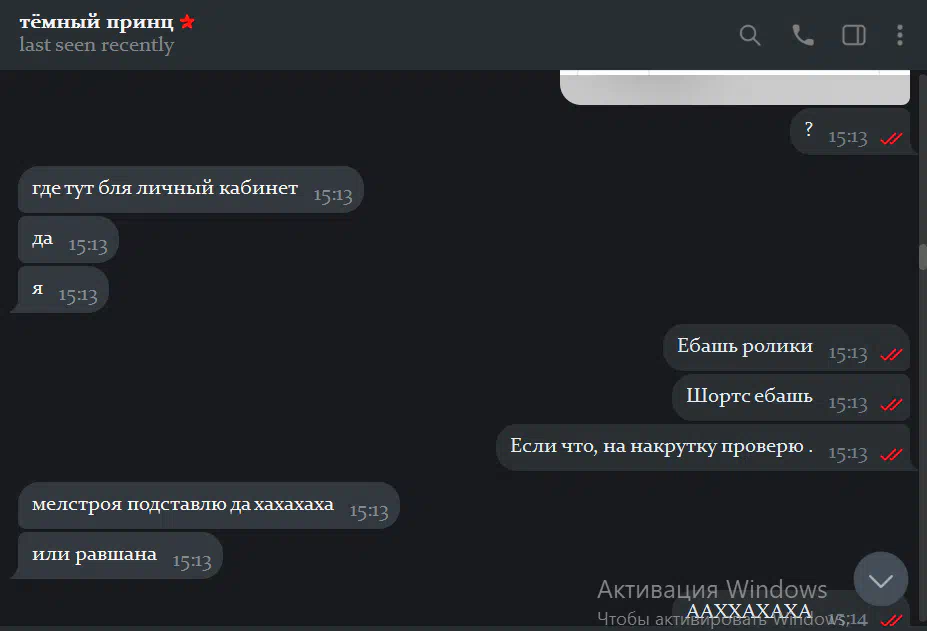Open the тёмный принц profile from header name
Screen dimensions: 927x631
[x=96, y=22]
